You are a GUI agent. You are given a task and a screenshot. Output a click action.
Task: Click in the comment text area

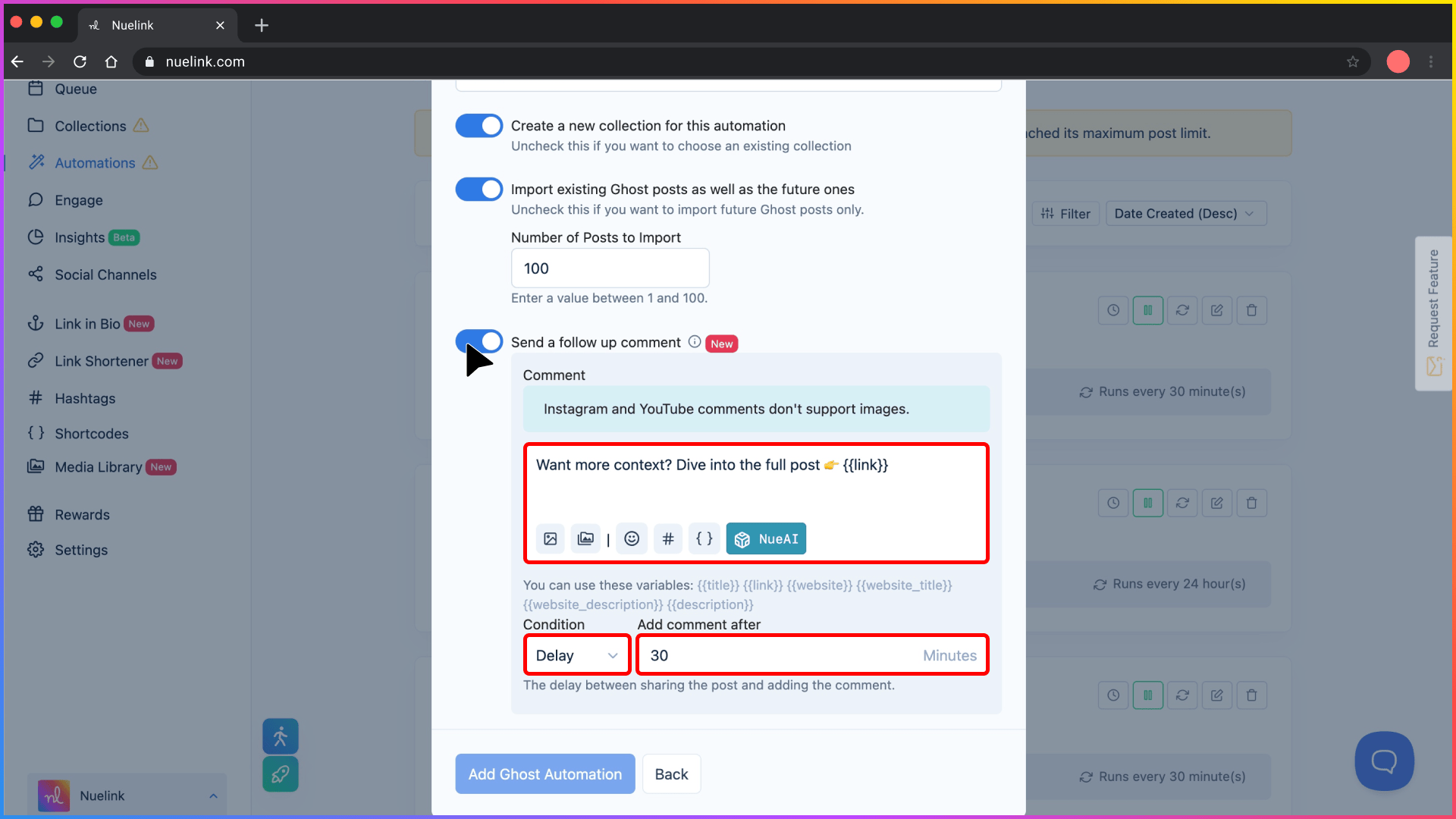pos(756,482)
